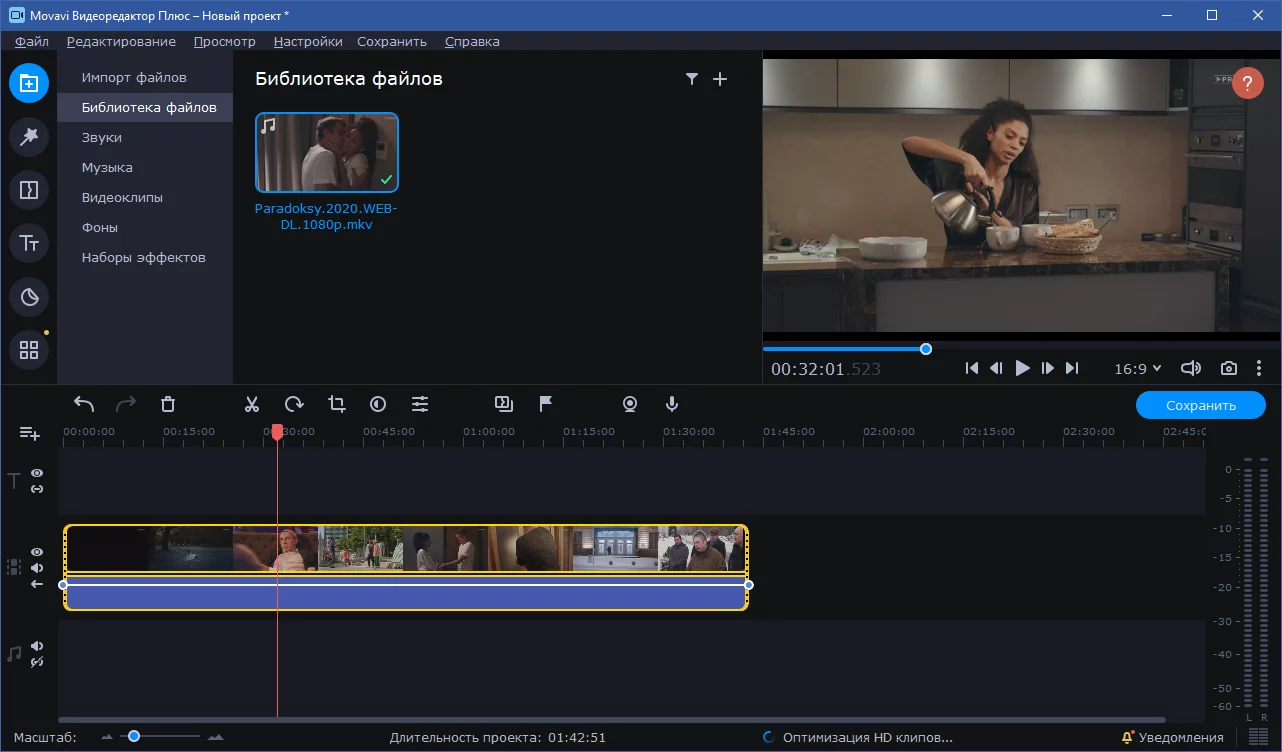Select the Crop tool

[336, 404]
